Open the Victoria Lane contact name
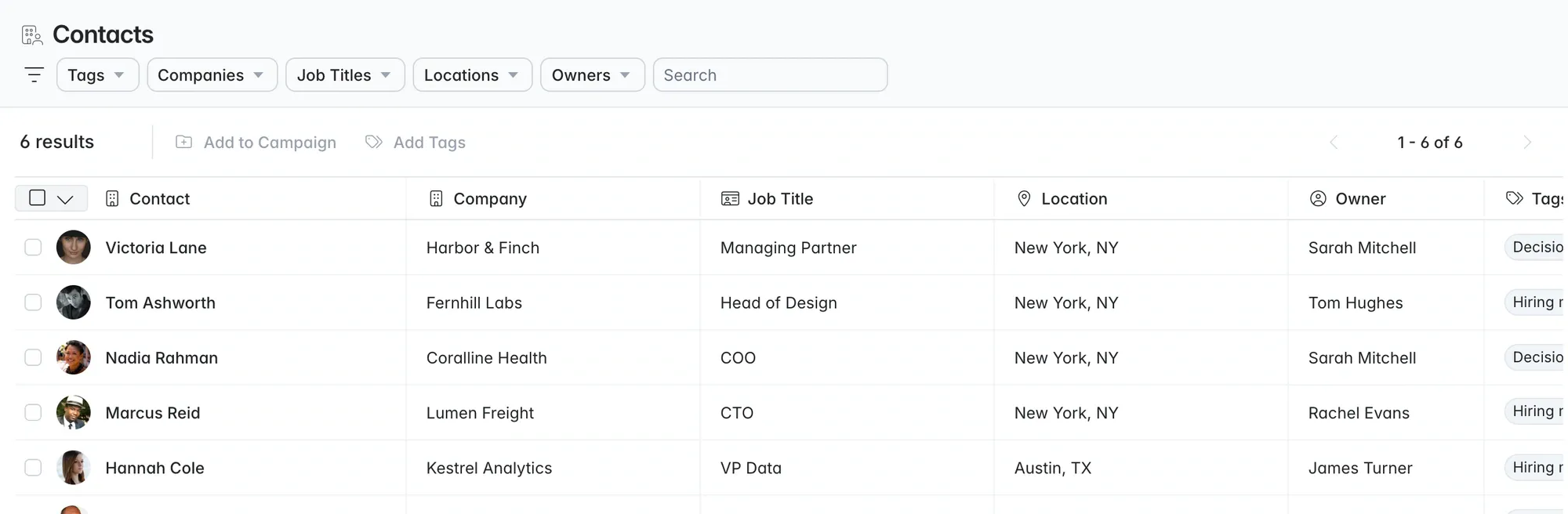 pos(156,248)
